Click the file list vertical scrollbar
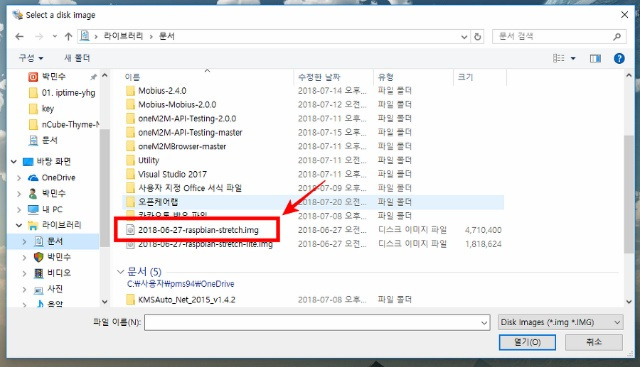Image resolution: width=640 pixels, height=367 pixels. pyautogui.click(x=629, y=194)
